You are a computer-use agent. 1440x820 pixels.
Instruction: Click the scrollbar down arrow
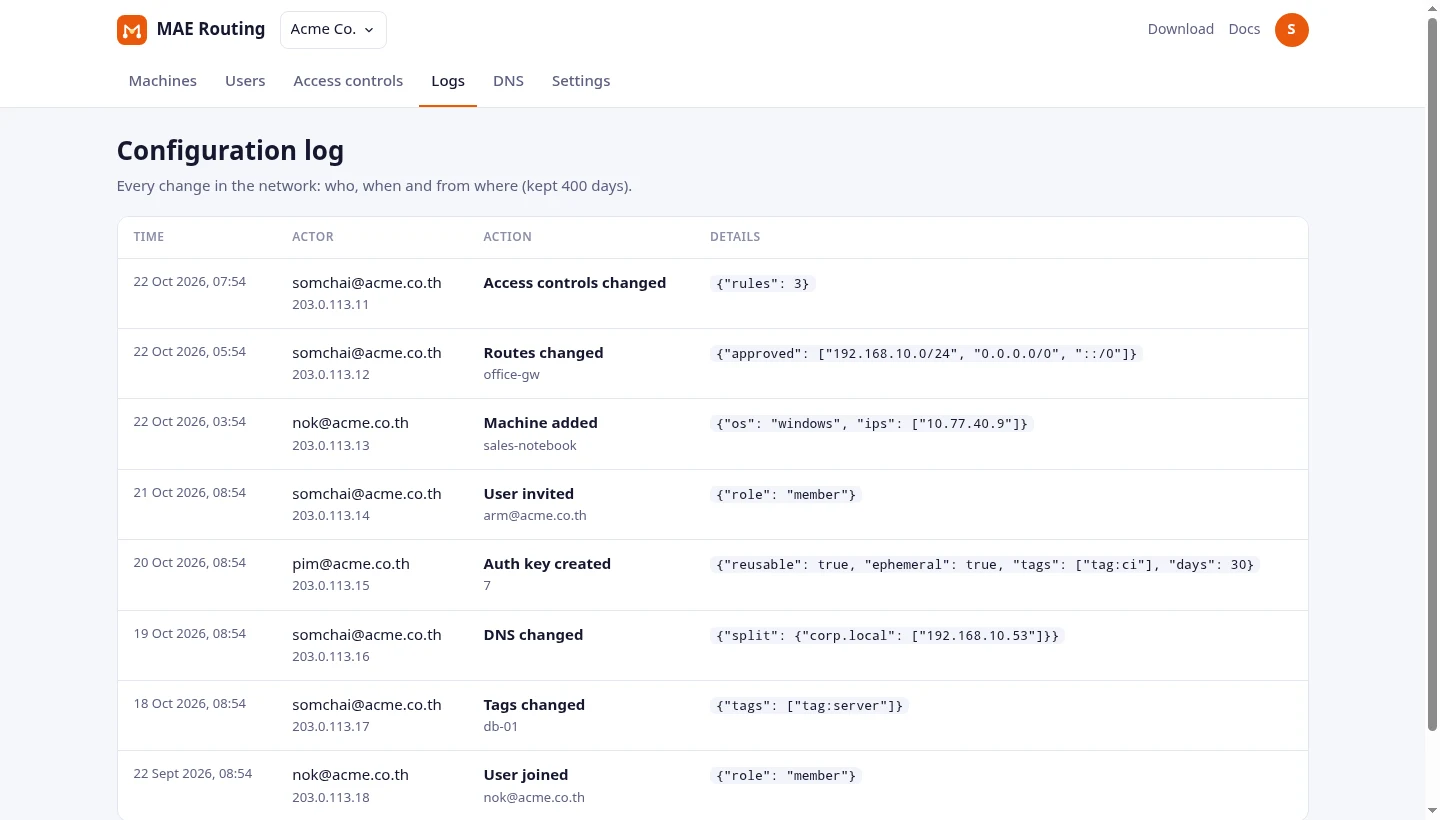pyautogui.click(x=1432, y=811)
